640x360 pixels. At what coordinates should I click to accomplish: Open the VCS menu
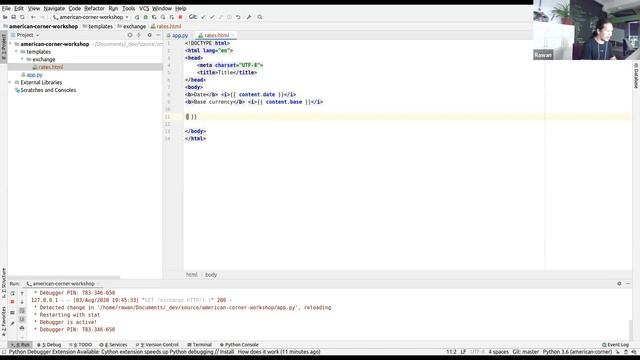coord(144,8)
